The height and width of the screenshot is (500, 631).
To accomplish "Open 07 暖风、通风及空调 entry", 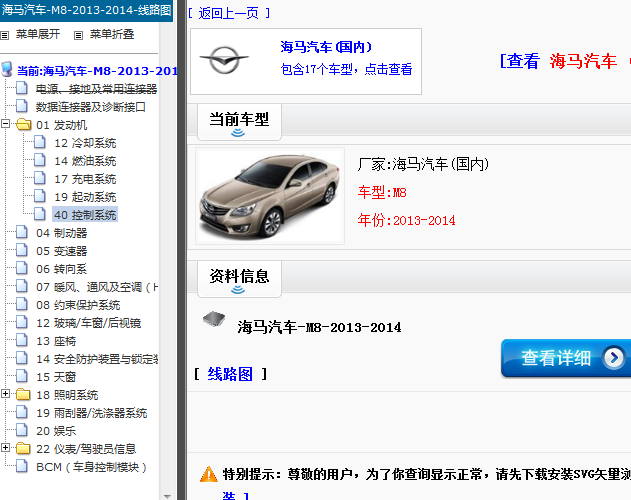I will 97,287.
